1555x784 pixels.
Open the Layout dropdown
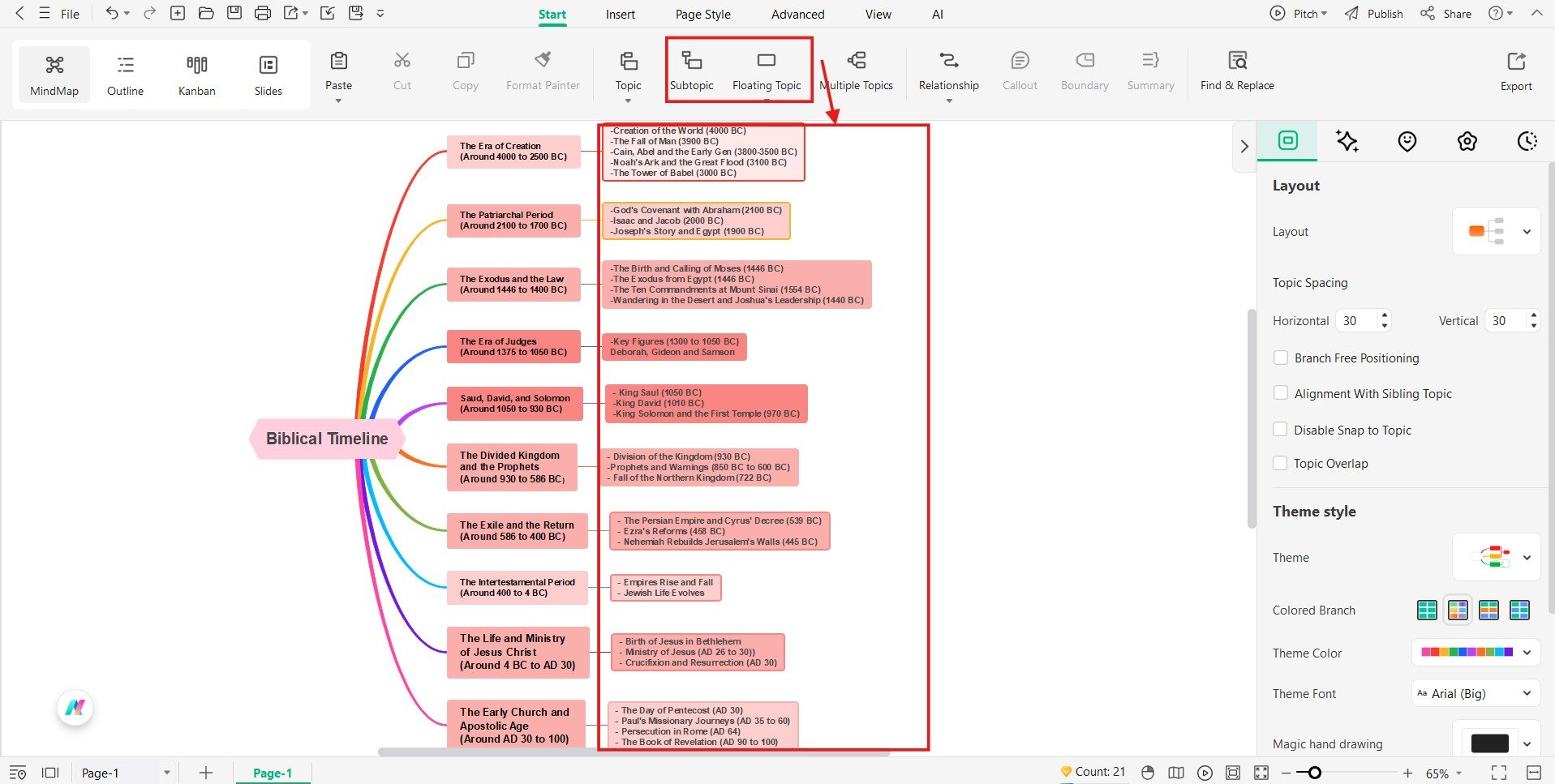click(x=1496, y=231)
